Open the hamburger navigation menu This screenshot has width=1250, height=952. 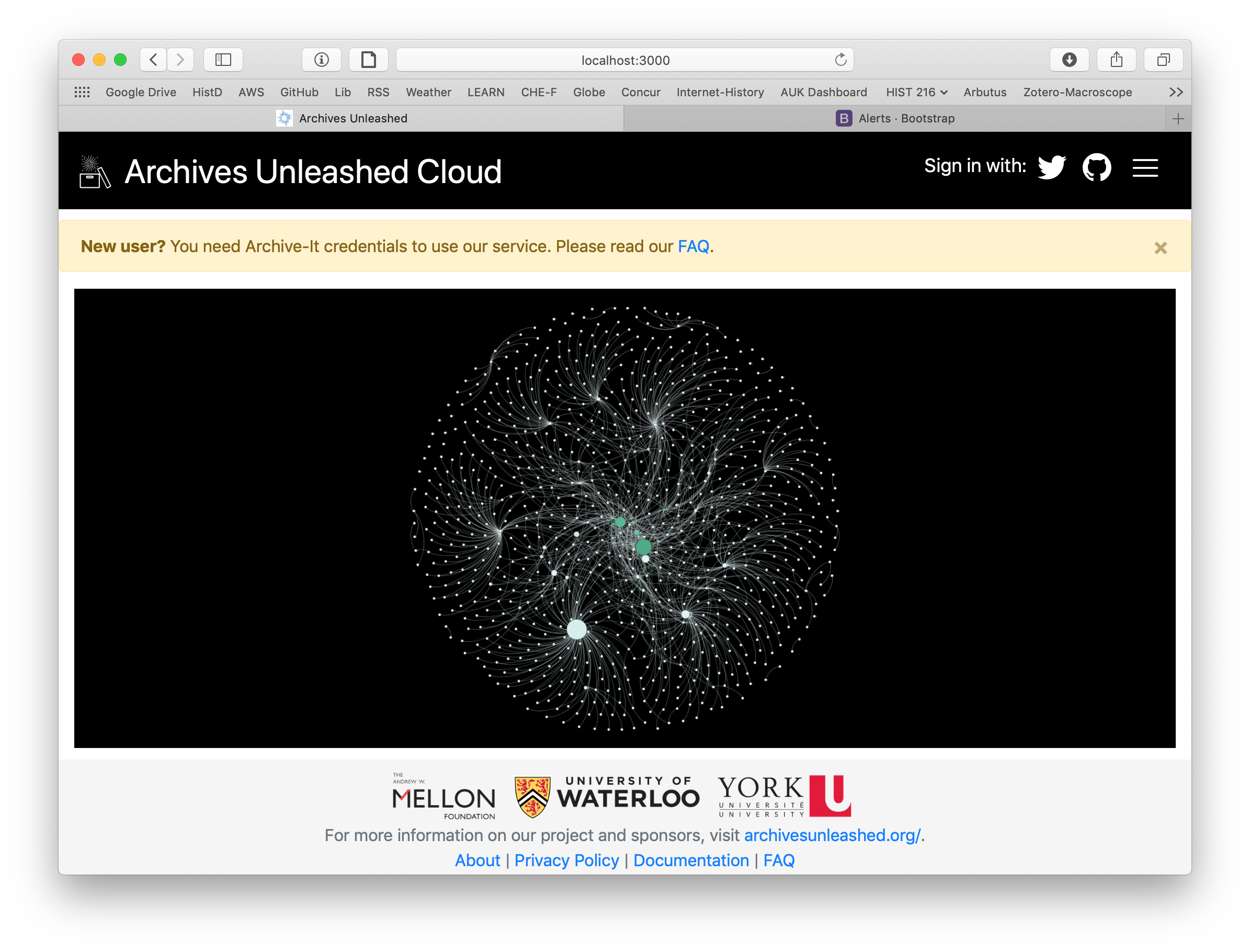[x=1144, y=168]
